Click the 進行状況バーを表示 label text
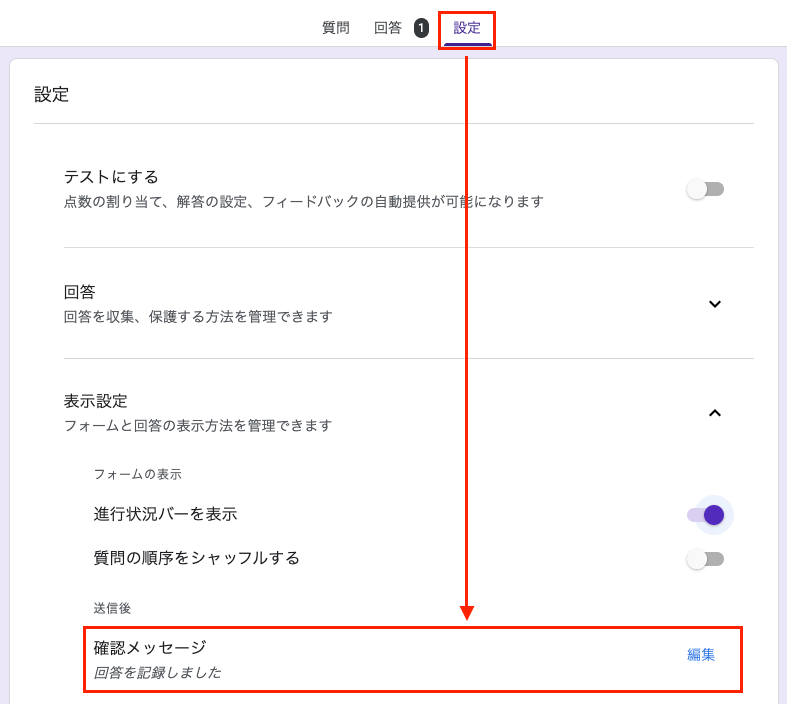The image size is (787, 704). click(x=165, y=514)
